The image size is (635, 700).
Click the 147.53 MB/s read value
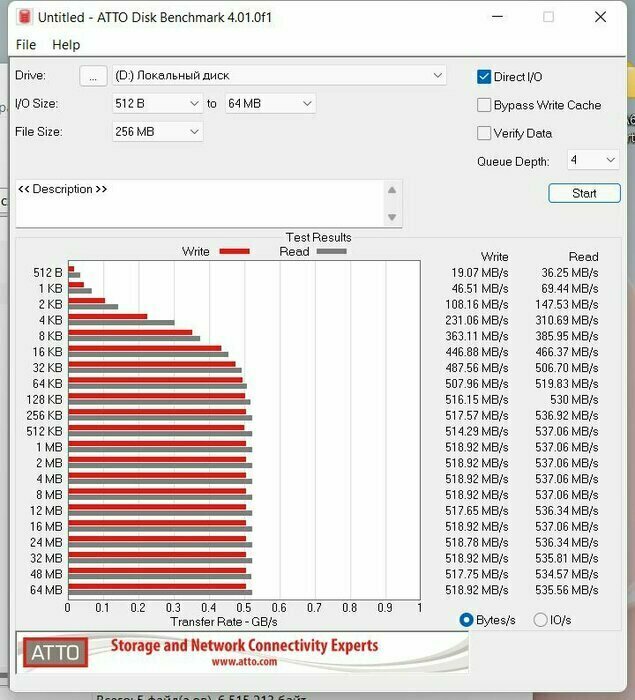(x=567, y=304)
